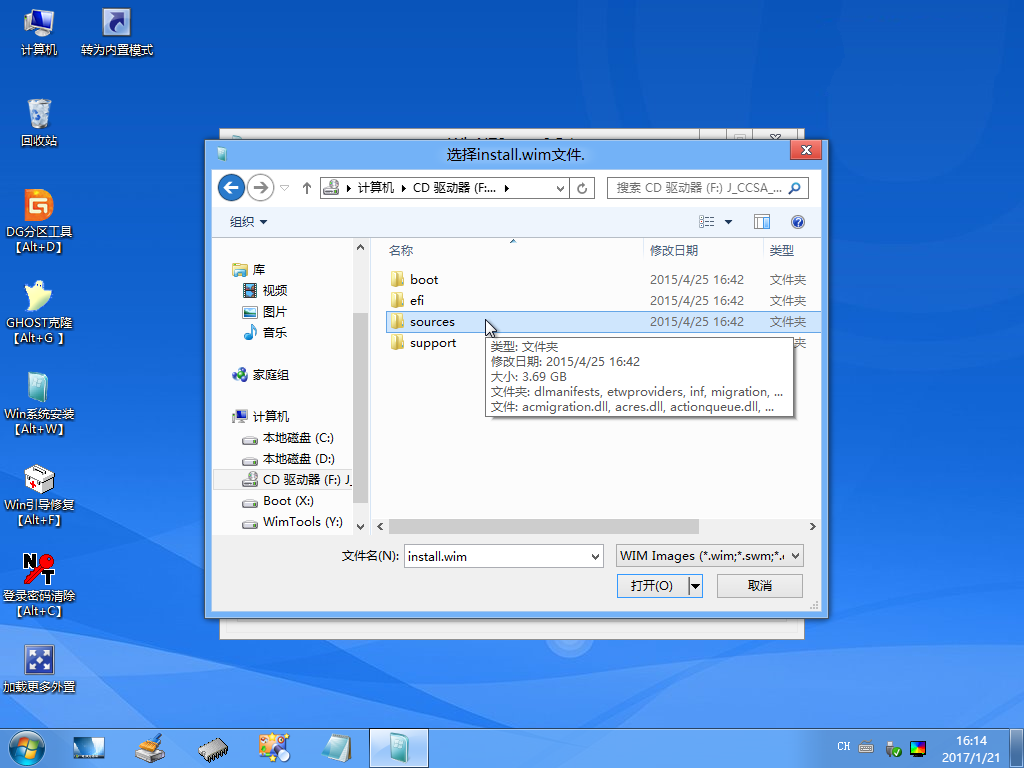The width and height of the screenshot is (1024, 768).
Task: Sort by the 修改日期 column header
Action: pyautogui.click(x=703, y=250)
